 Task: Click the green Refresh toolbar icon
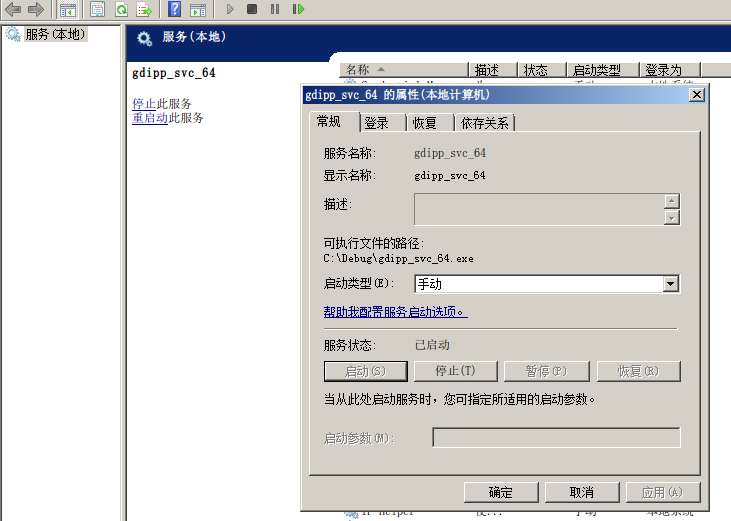pos(122,9)
